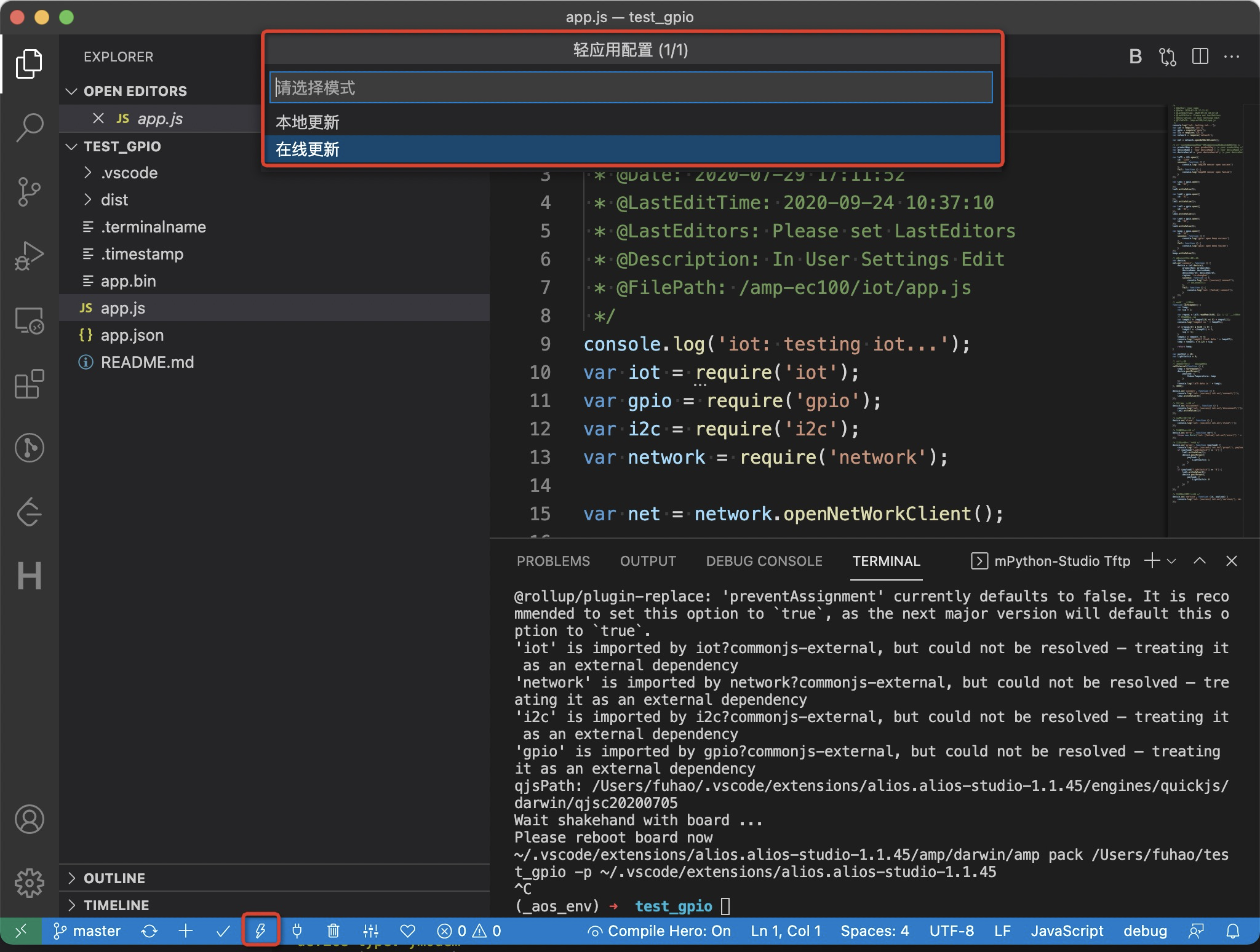Open the Git graph circular icon
Screen dimensions: 1260x952
[x=29, y=448]
